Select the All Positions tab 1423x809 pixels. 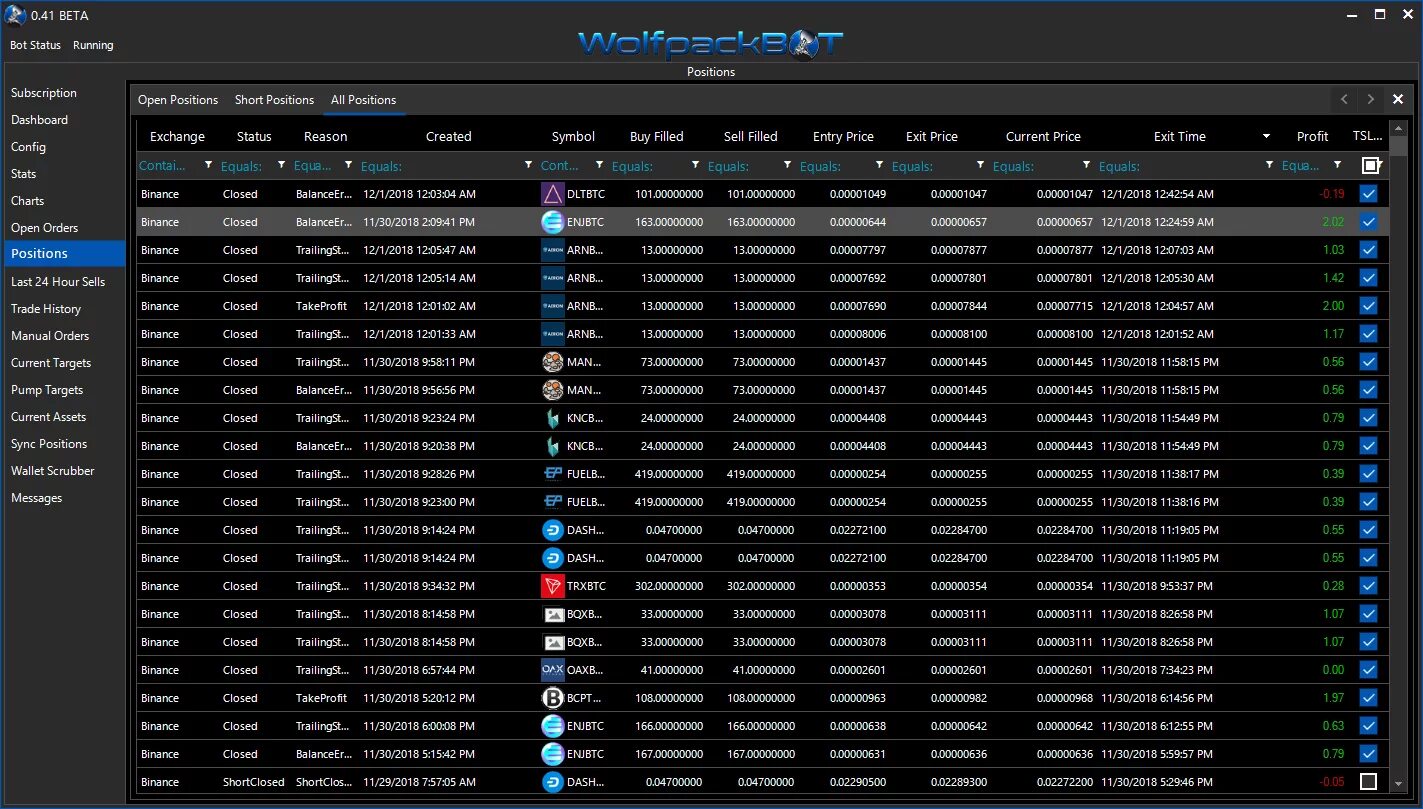(x=363, y=100)
